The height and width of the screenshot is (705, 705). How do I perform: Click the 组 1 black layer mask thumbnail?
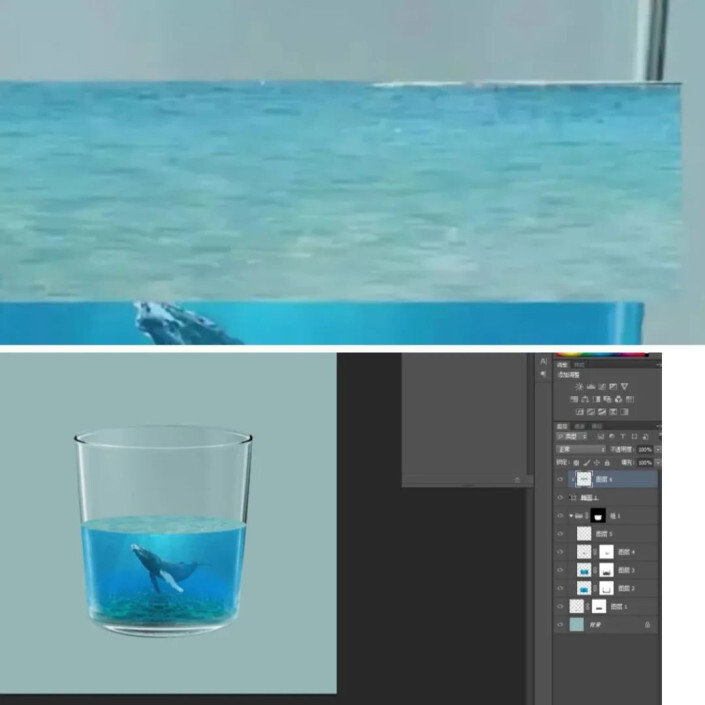coord(598,516)
